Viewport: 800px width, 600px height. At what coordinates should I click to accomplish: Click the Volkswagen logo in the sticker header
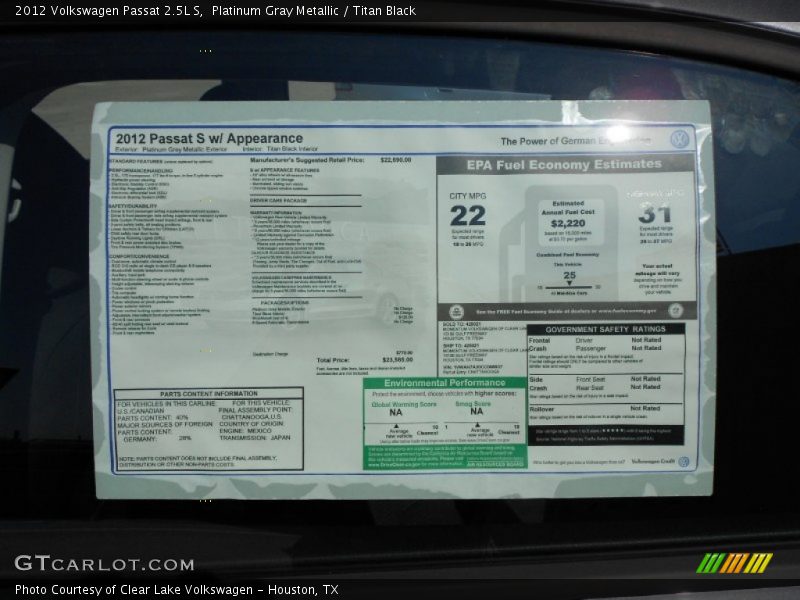[x=679, y=139]
